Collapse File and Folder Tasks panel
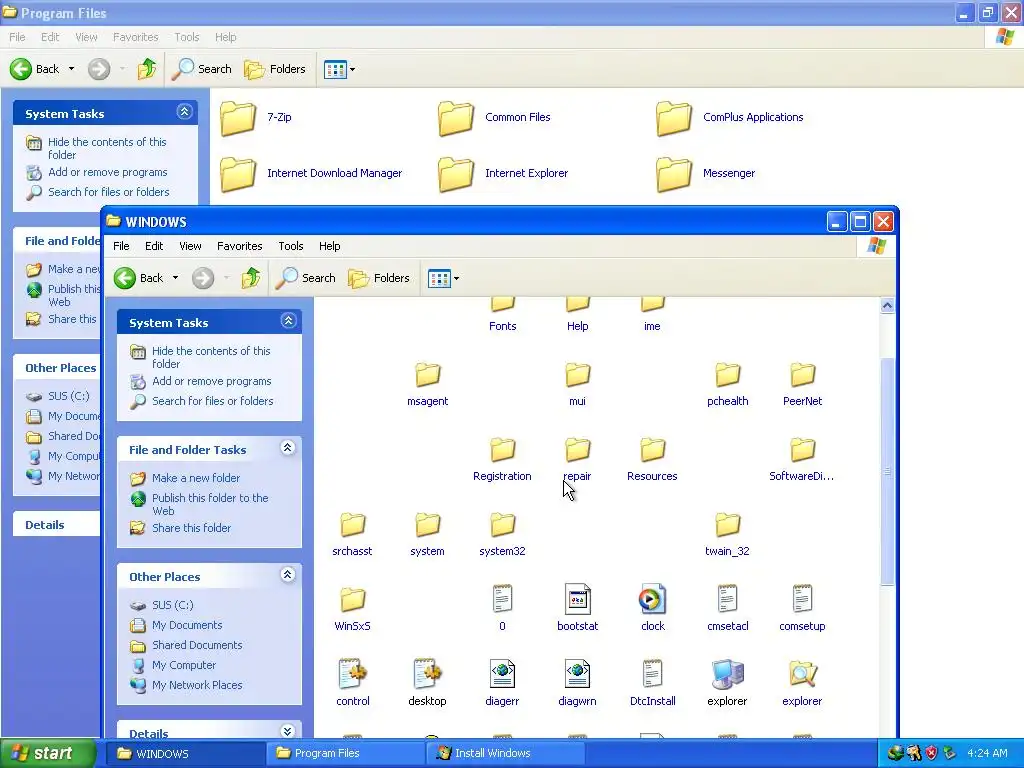The height and width of the screenshot is (768, 1024). pos(288,447)
